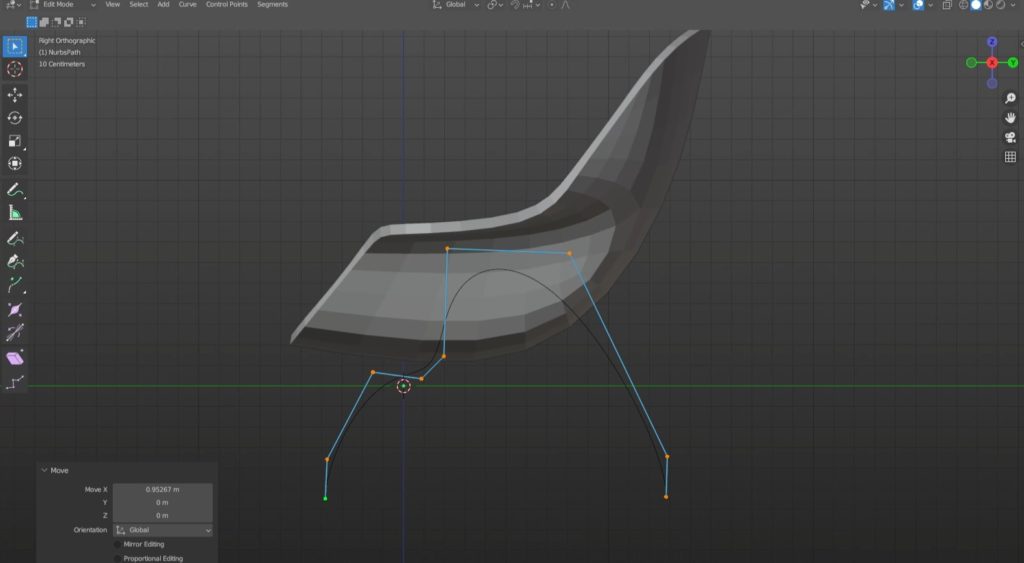Screen dimensions: 1024x563
Task: Enable the Mirror Editing checkbox
Action: pos(118,544)
